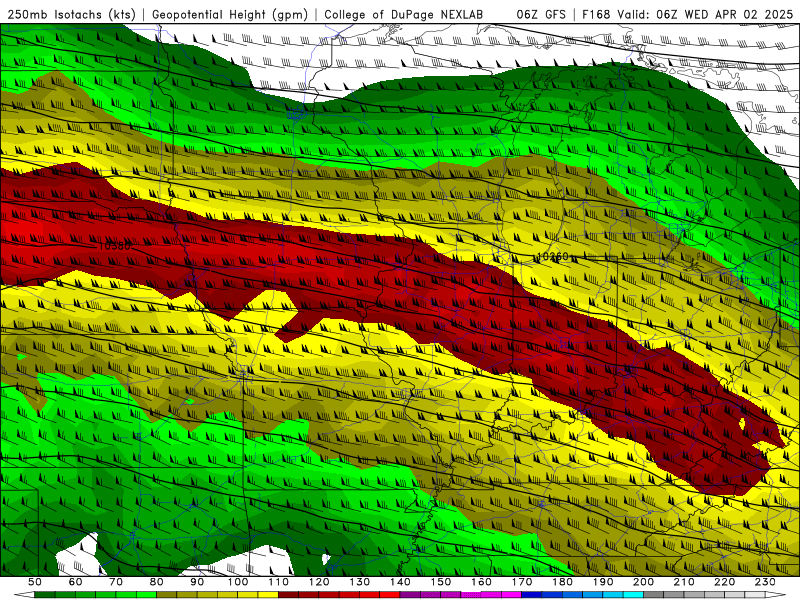
Task: Click the "250mb Isotachs (kts)" title text
Action: click(x=71, y=14)
